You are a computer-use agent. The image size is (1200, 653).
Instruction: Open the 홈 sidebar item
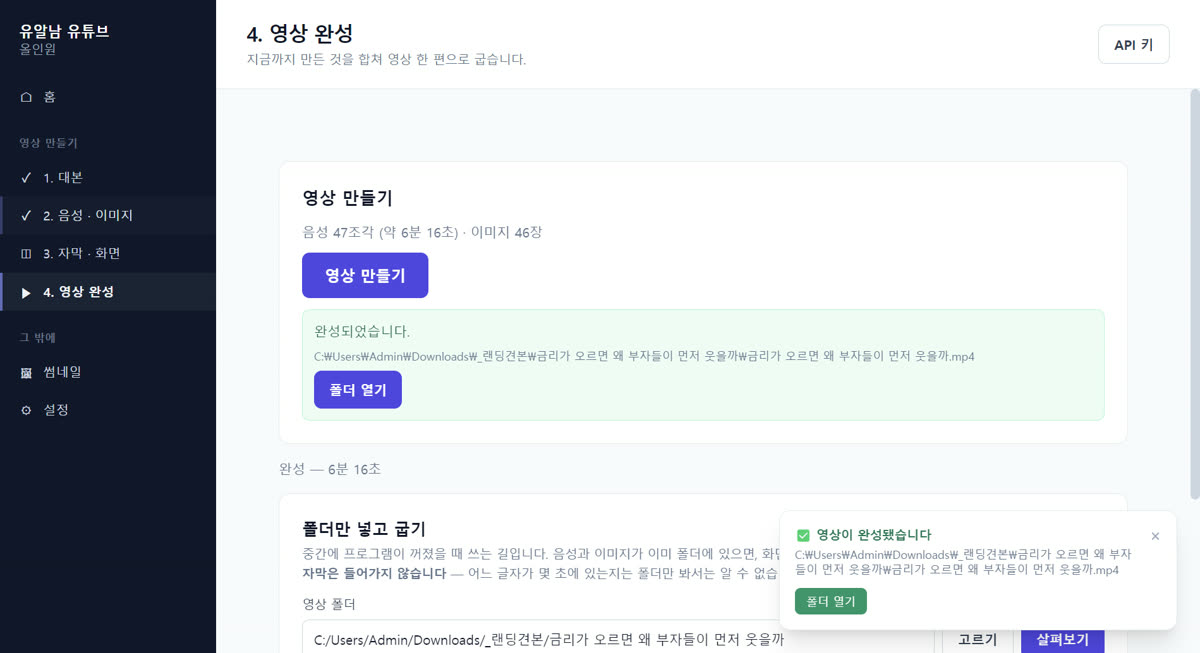[x=108, y=97]
